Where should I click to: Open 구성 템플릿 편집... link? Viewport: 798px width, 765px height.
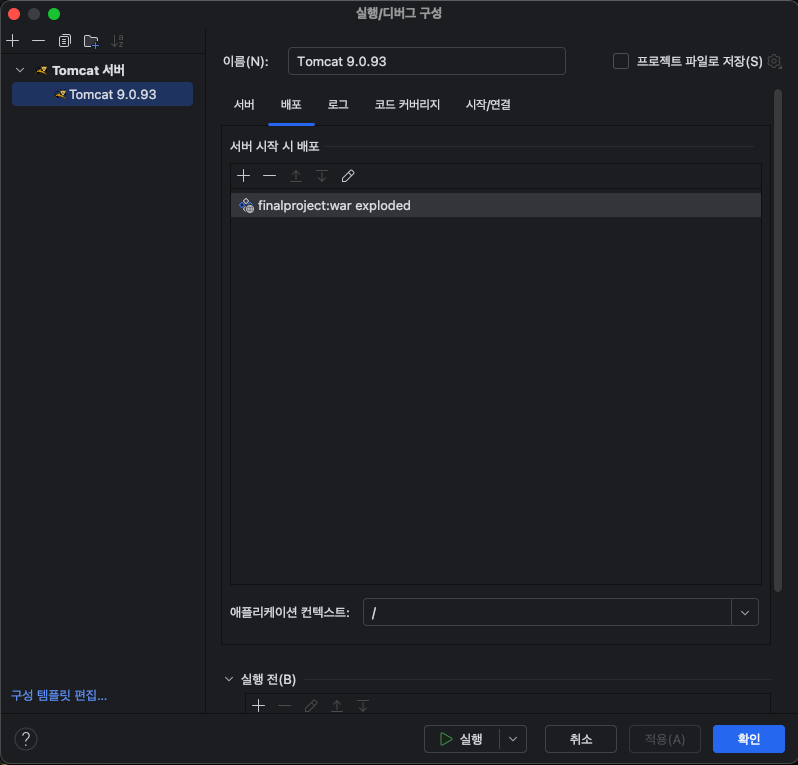pyautogui.click(x=59, y=695)
